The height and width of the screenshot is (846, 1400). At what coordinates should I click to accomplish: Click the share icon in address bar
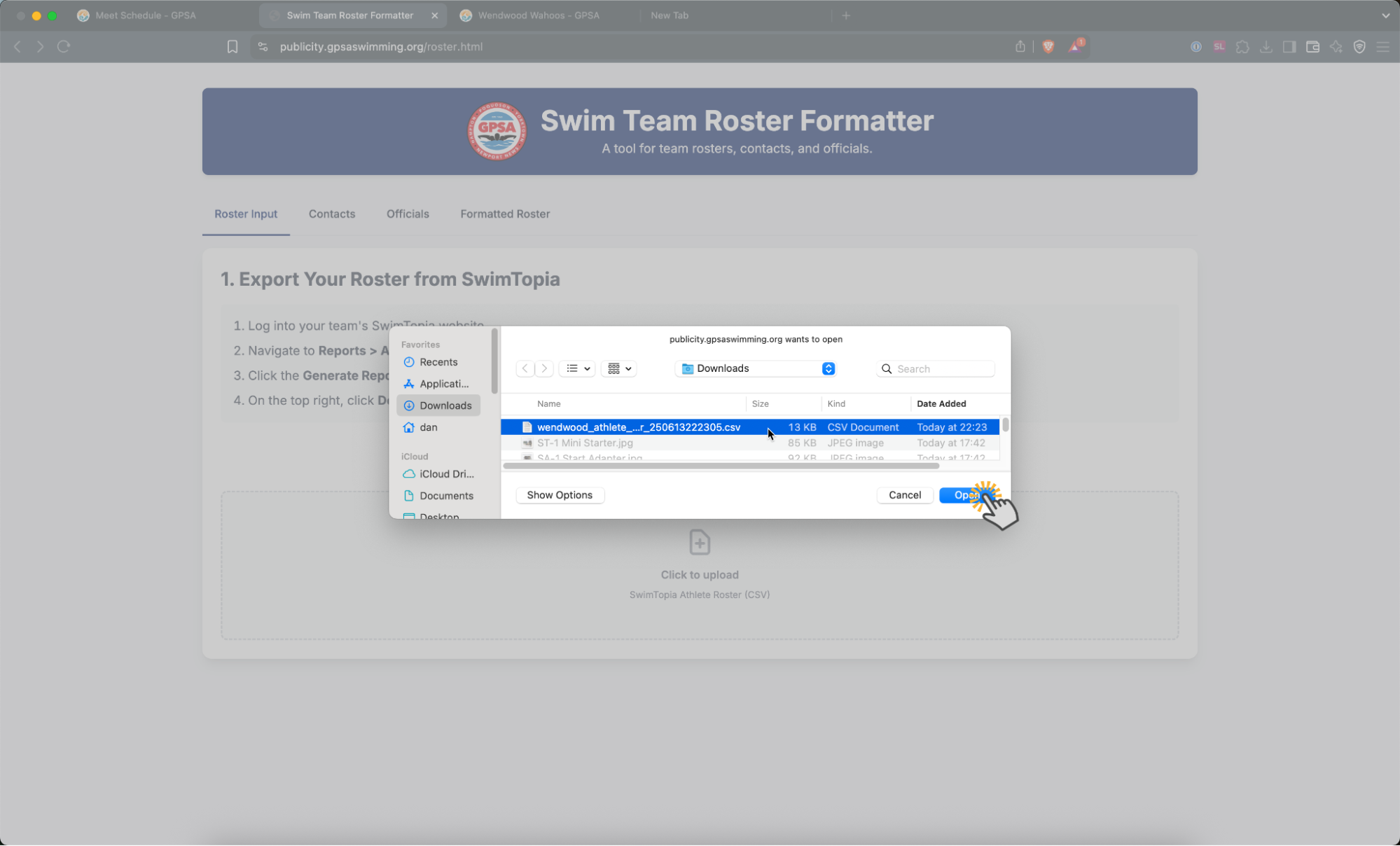(1020, 46)
